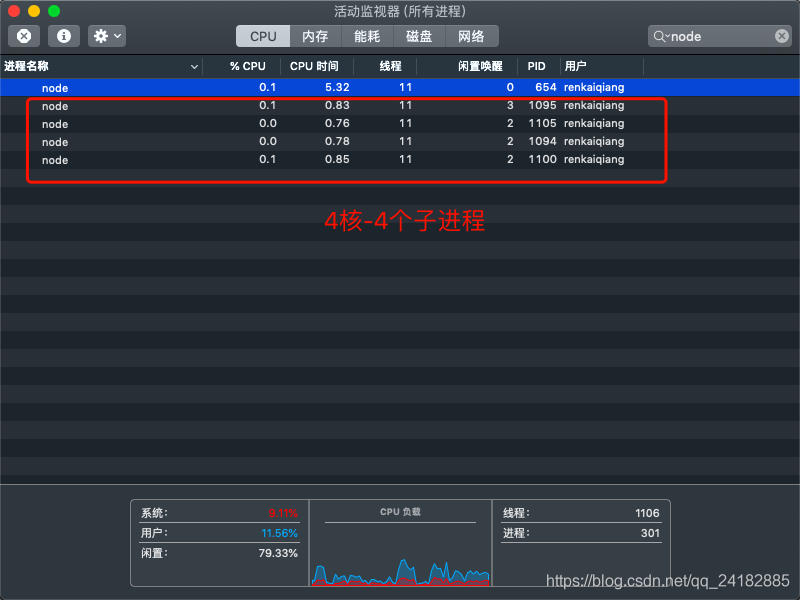
Task: Switch to the 内存 tab
Action: pos(315,36)
